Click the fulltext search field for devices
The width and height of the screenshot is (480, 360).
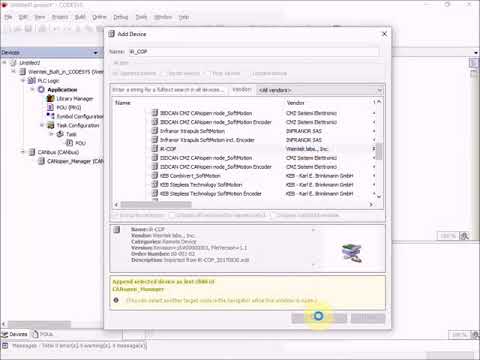(x=169, y=90)
